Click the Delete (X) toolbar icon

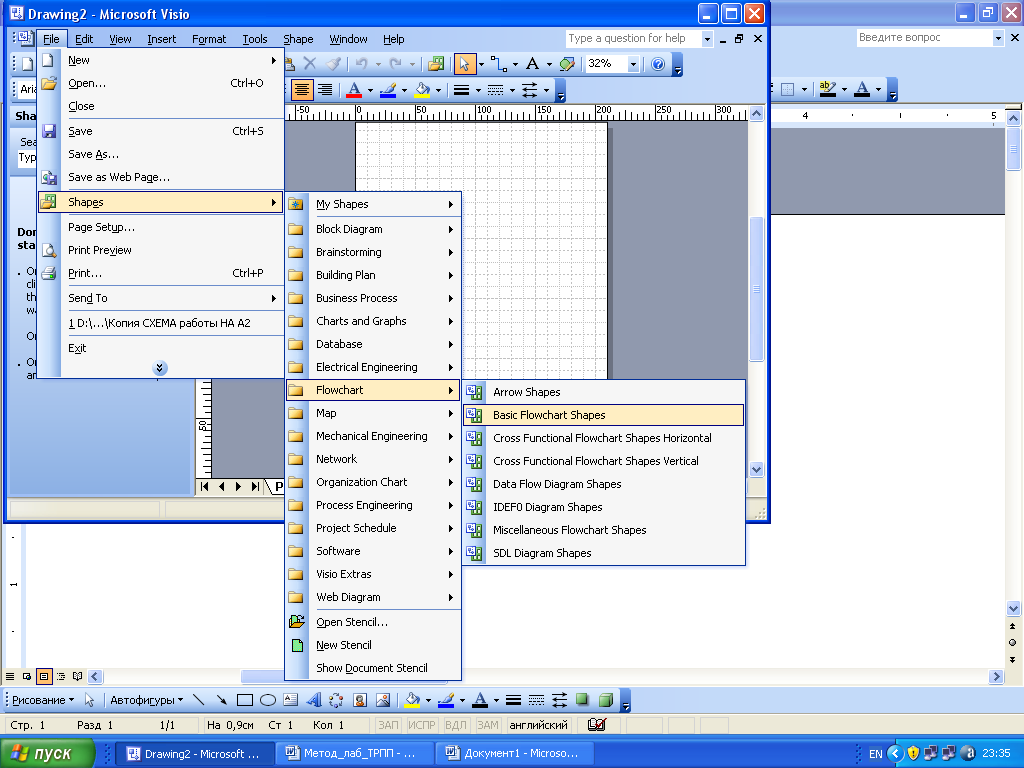(310, 64)
